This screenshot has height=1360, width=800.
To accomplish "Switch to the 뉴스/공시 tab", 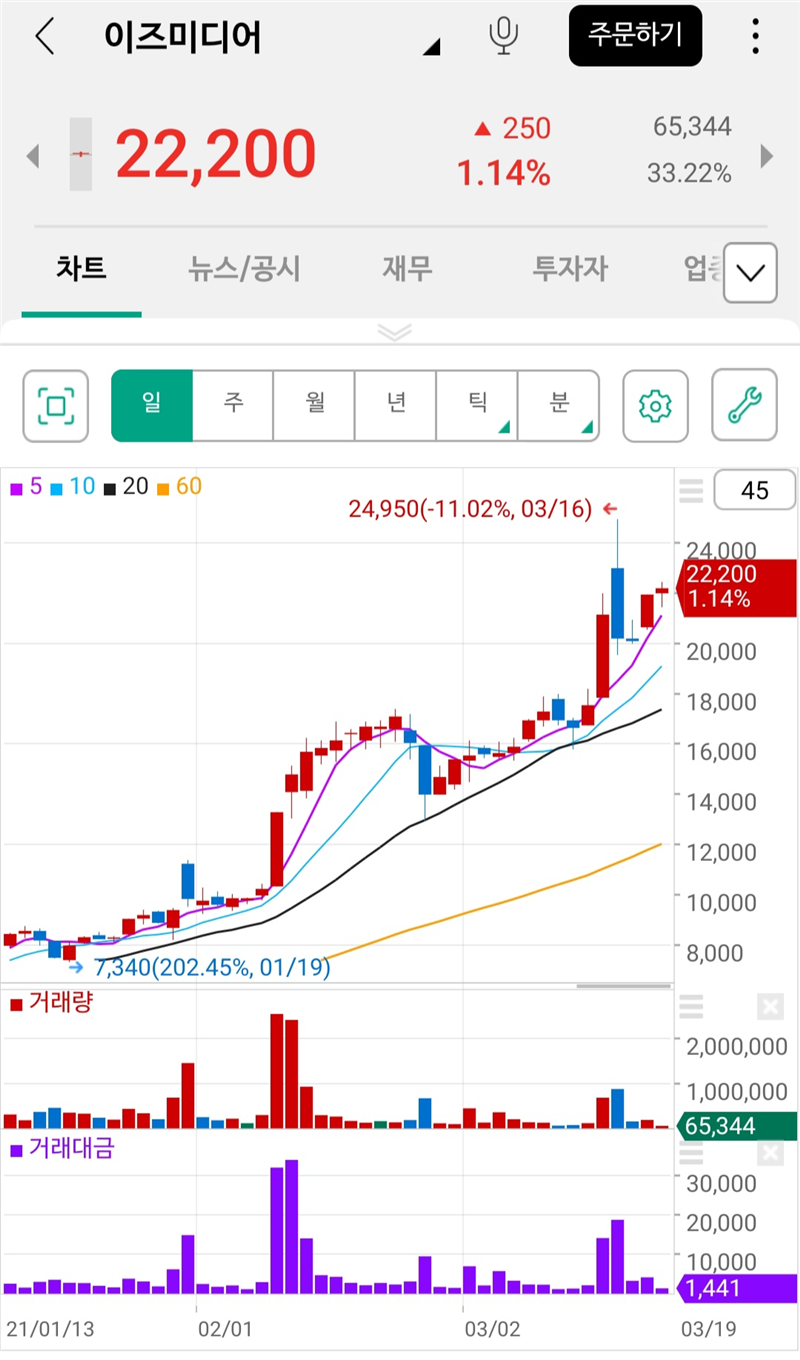I will tap(244, 268).
